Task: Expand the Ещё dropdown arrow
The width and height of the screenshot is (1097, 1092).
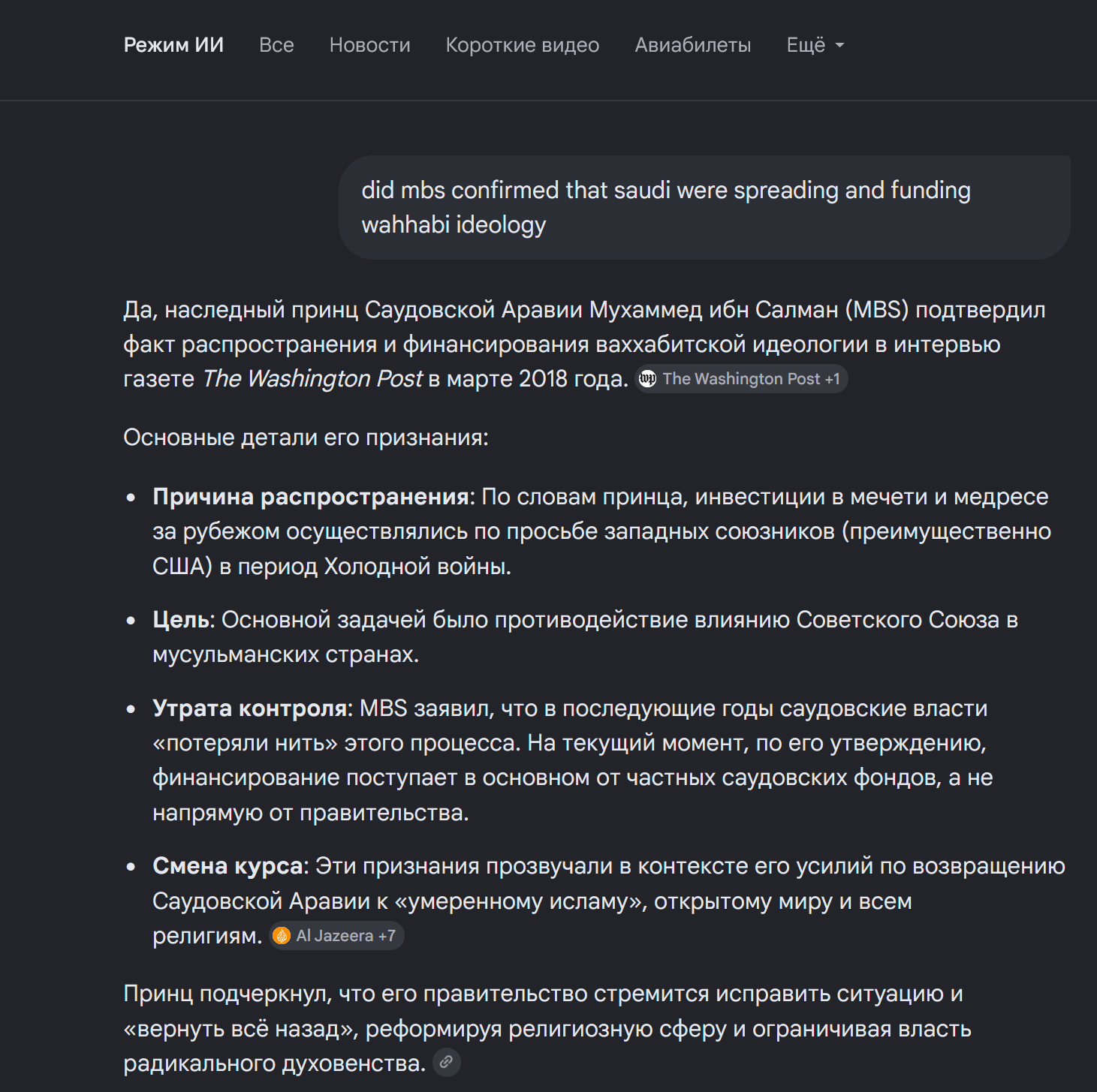Action: tap(839, 46)
